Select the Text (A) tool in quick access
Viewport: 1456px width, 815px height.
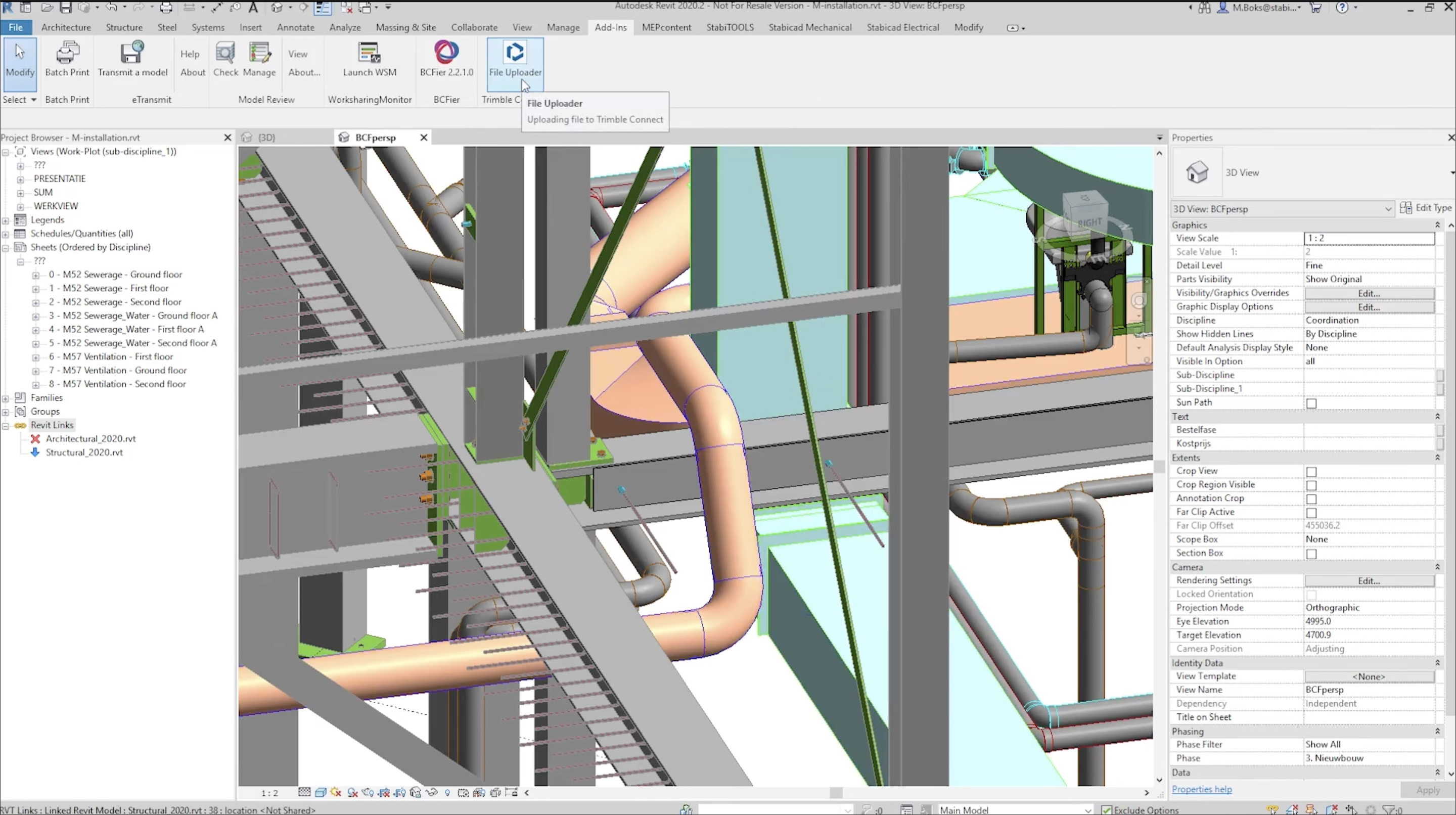pos(253,8)
